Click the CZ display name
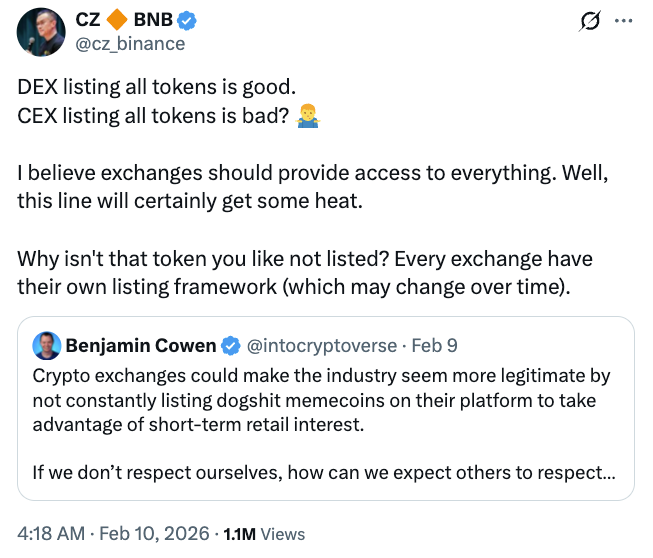 click(x=91, y=21)
